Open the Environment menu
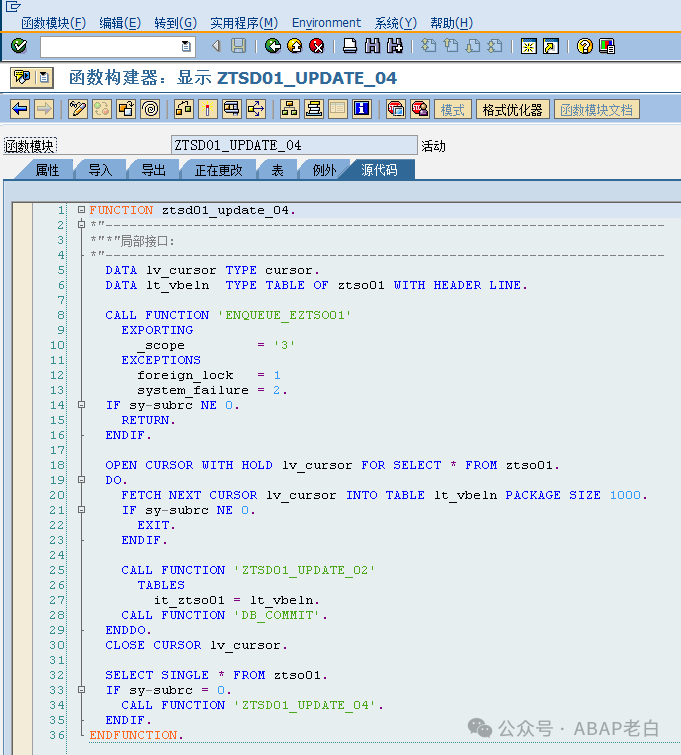 [326, 23]
